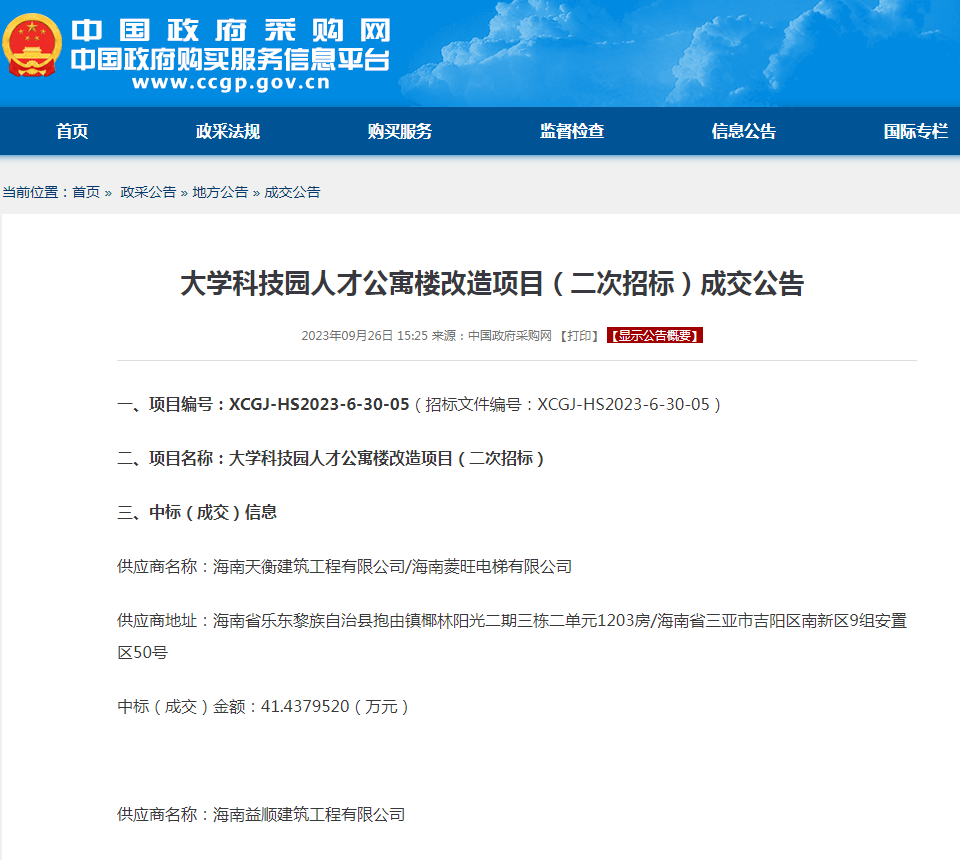Click the 二、项目名称 line
Image resolution: width=960 pixels, height=860 pixels.
(x=331, y=458)
